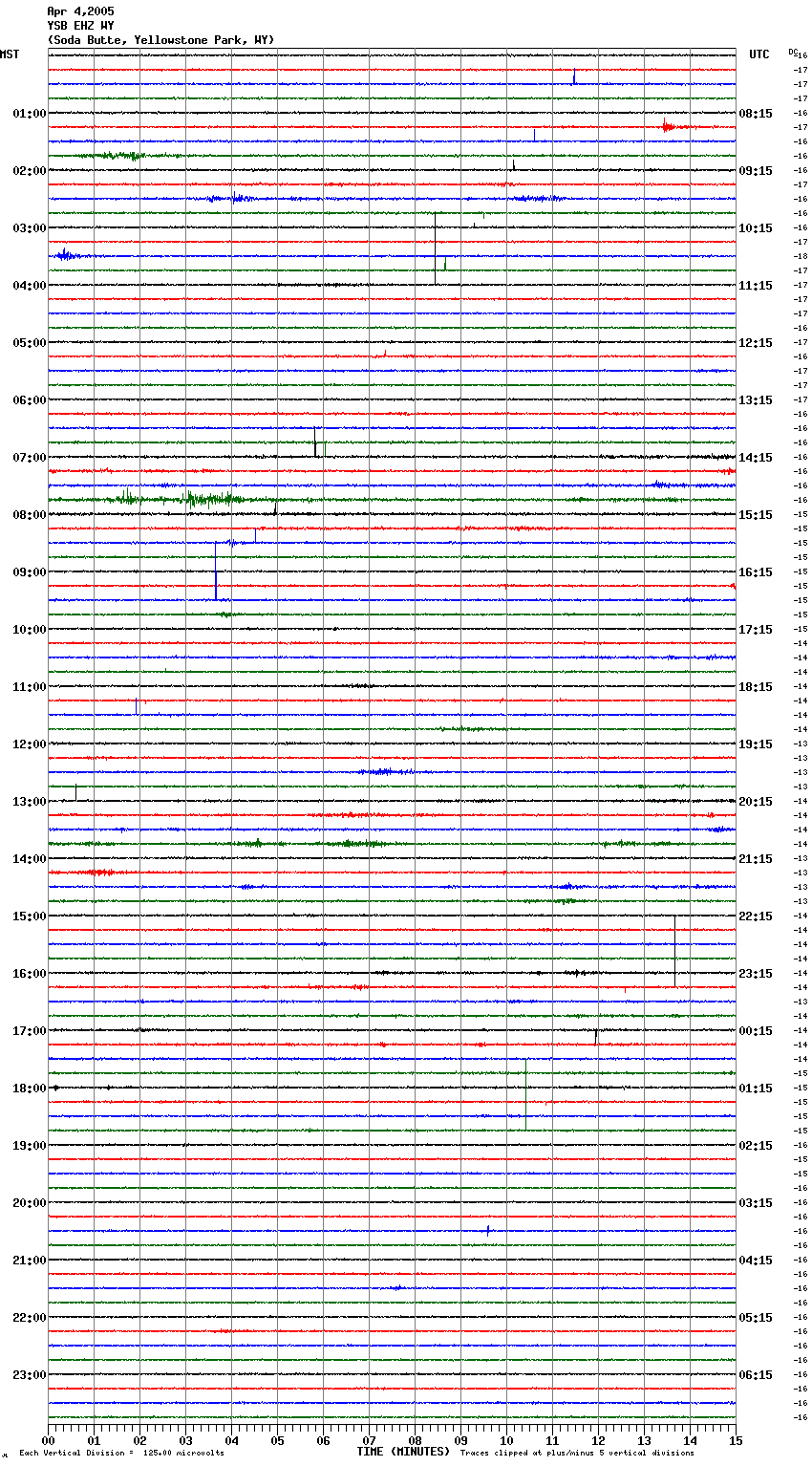Select the 'YSB EHZ WY' station code text

[80, 26]
